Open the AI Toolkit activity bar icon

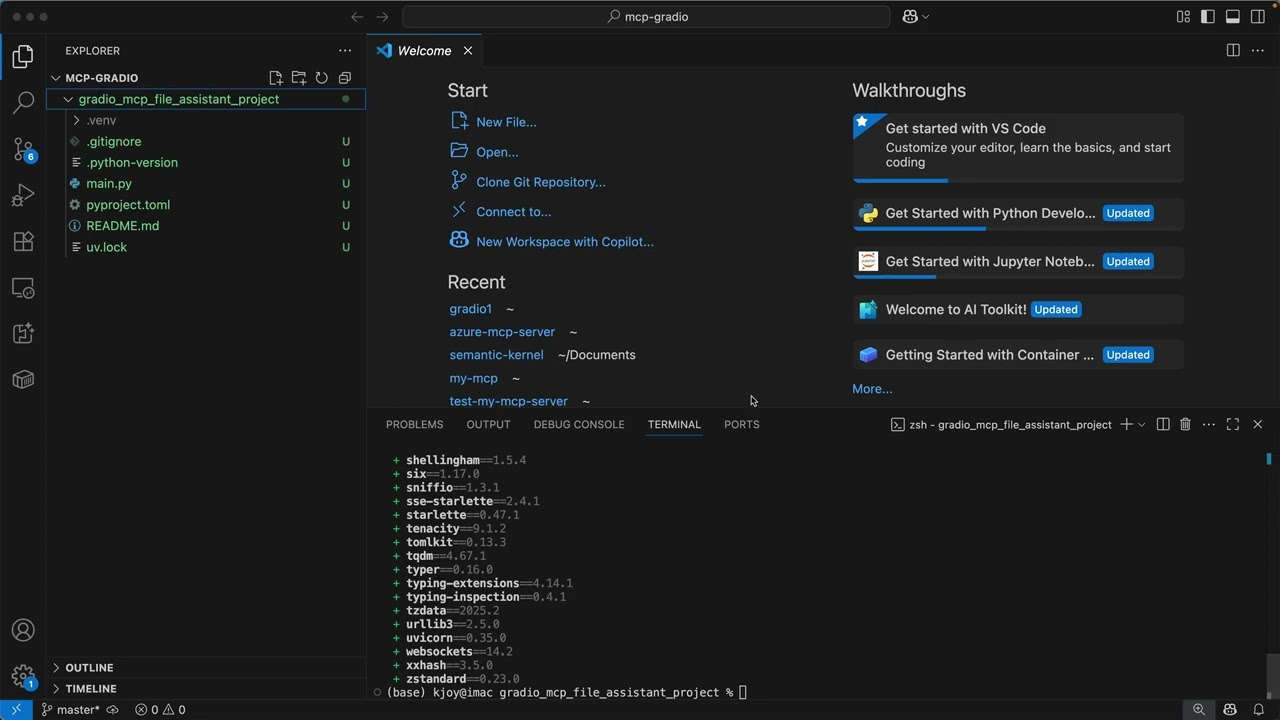[23, 334]
